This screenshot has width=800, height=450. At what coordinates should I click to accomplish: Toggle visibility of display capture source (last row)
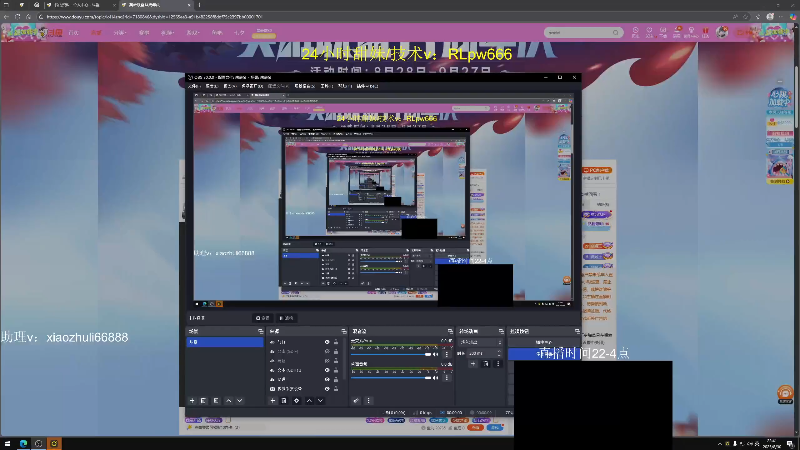(327, 389)
